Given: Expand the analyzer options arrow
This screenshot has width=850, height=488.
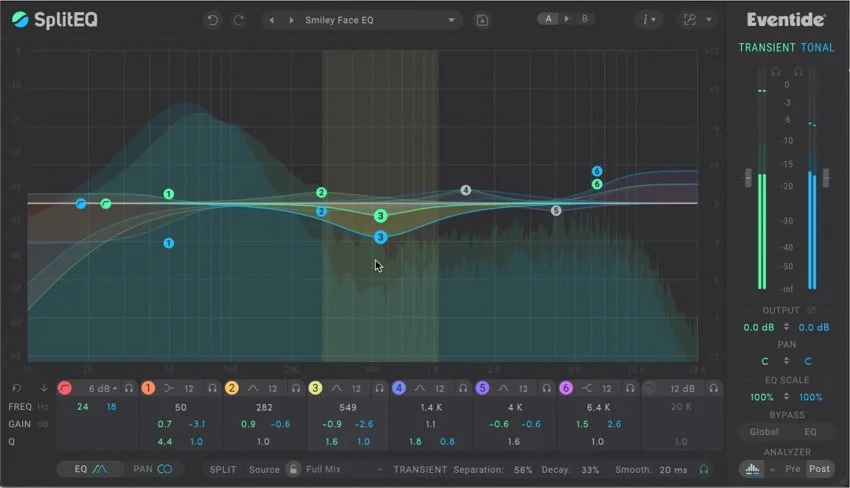Looking at the screenshot, I should (x=772, y=470).
